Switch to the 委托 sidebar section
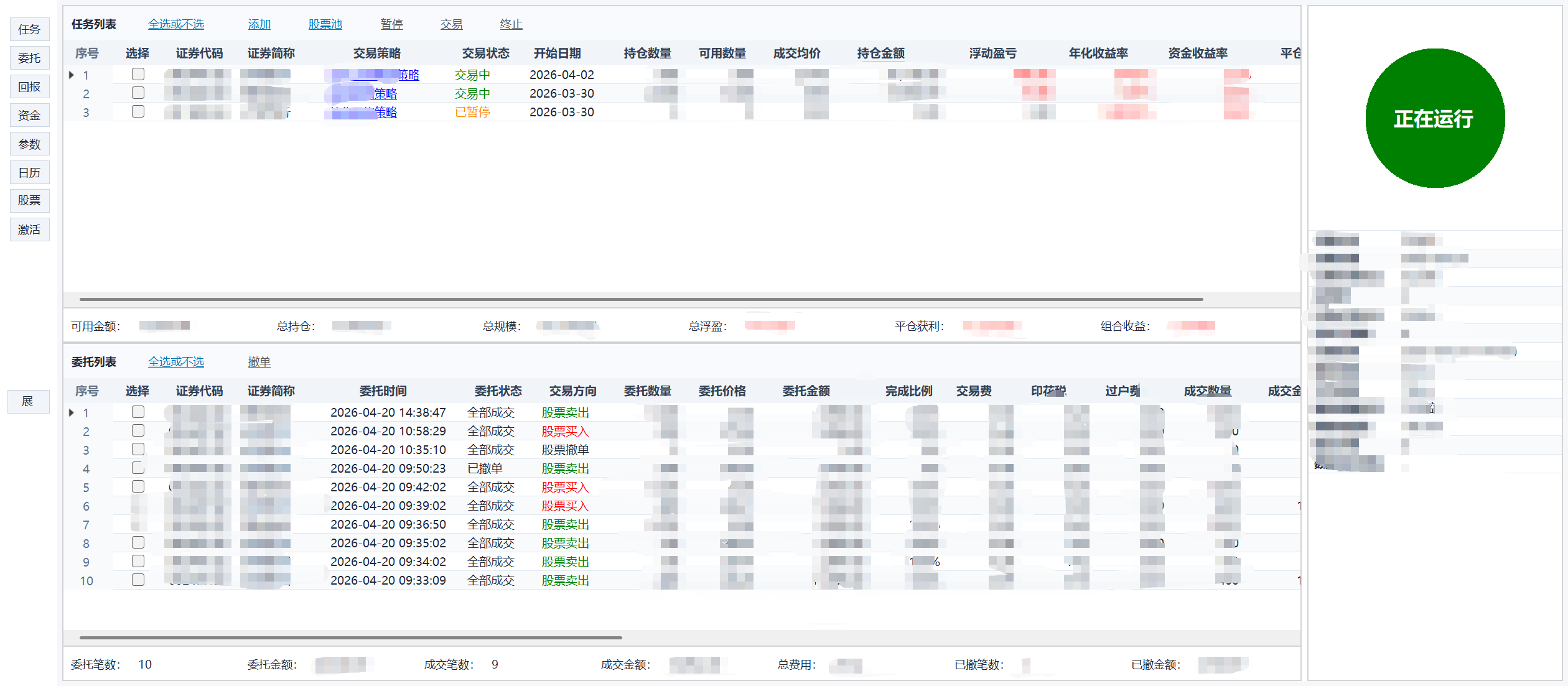Viewport: 1568px width, 686px height. tap(29, 58)
